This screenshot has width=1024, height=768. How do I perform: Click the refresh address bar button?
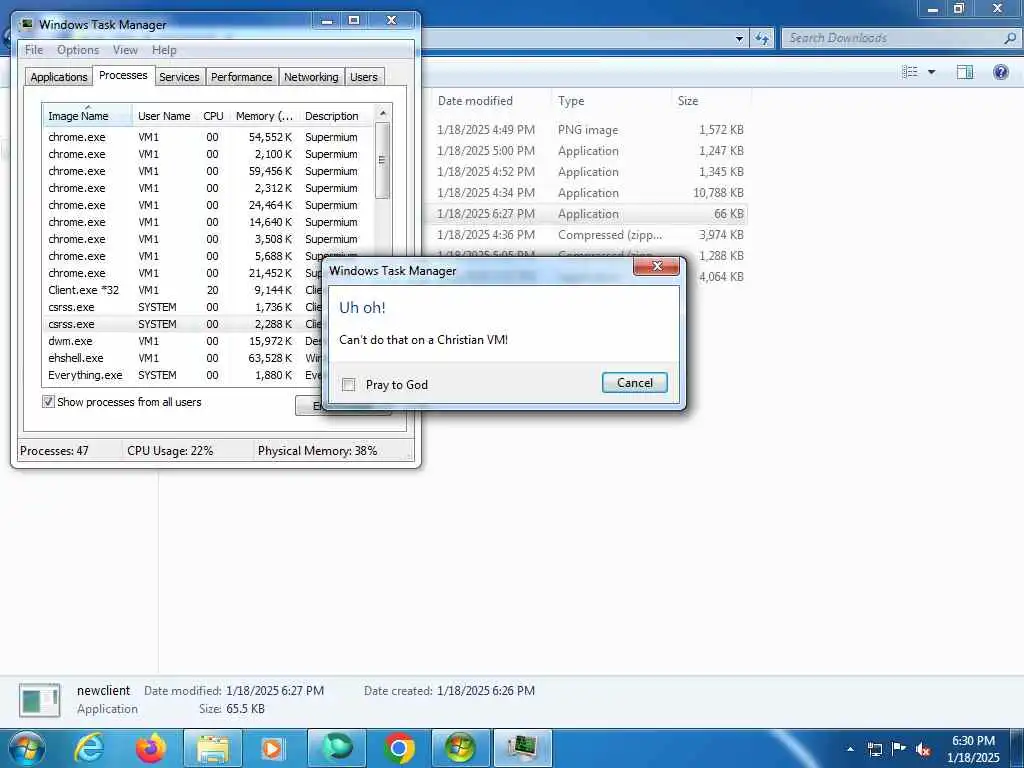point(761,38)
